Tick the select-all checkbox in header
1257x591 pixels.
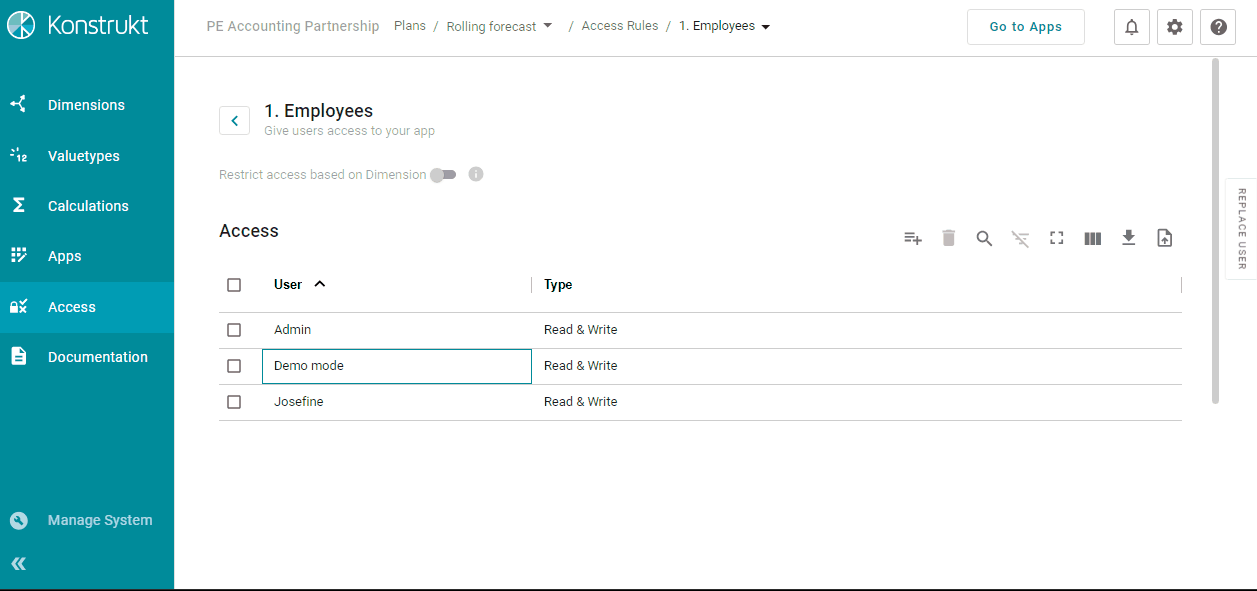(x=234, y=285)
